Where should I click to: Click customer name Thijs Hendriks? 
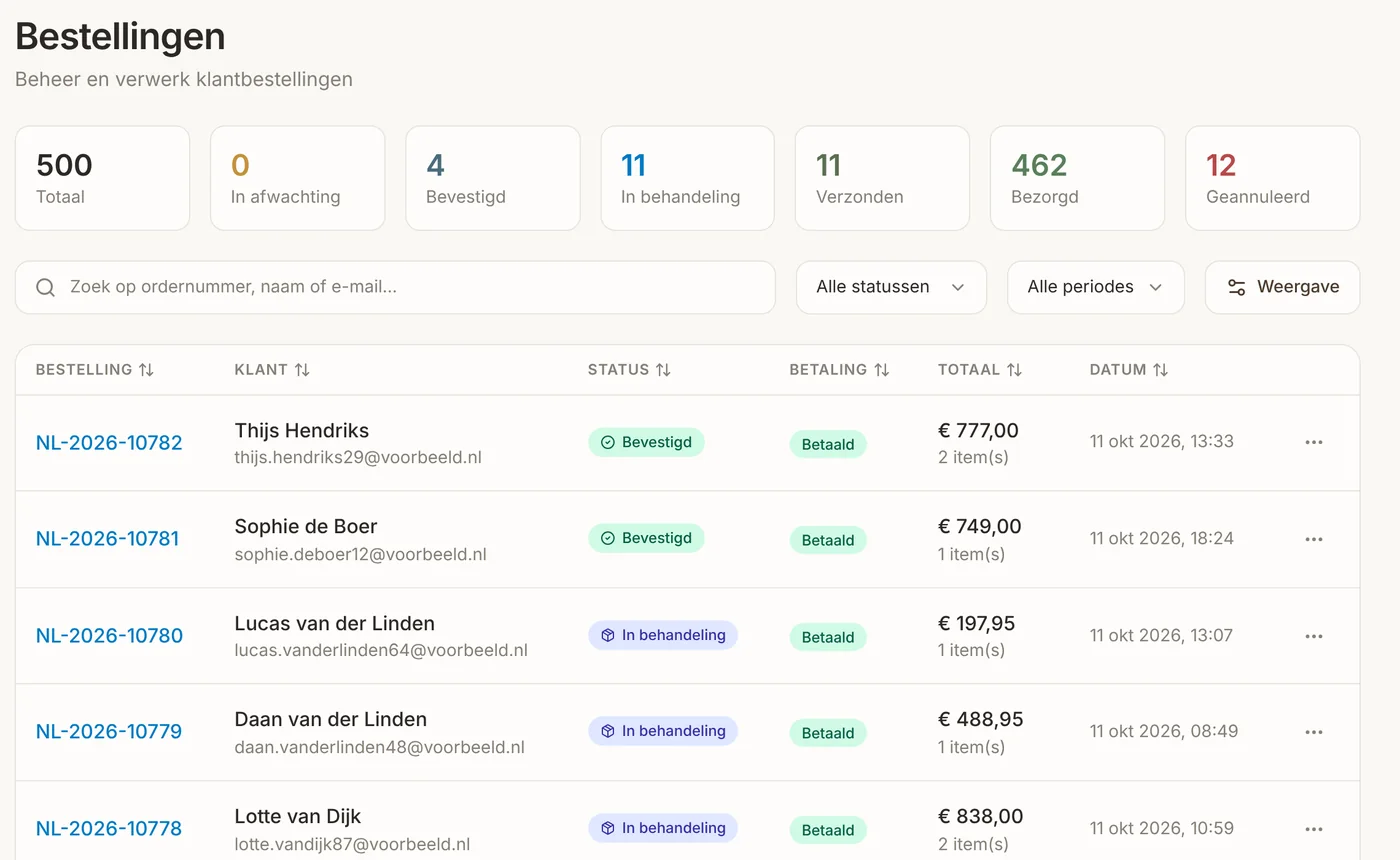(x=302, y=431)
